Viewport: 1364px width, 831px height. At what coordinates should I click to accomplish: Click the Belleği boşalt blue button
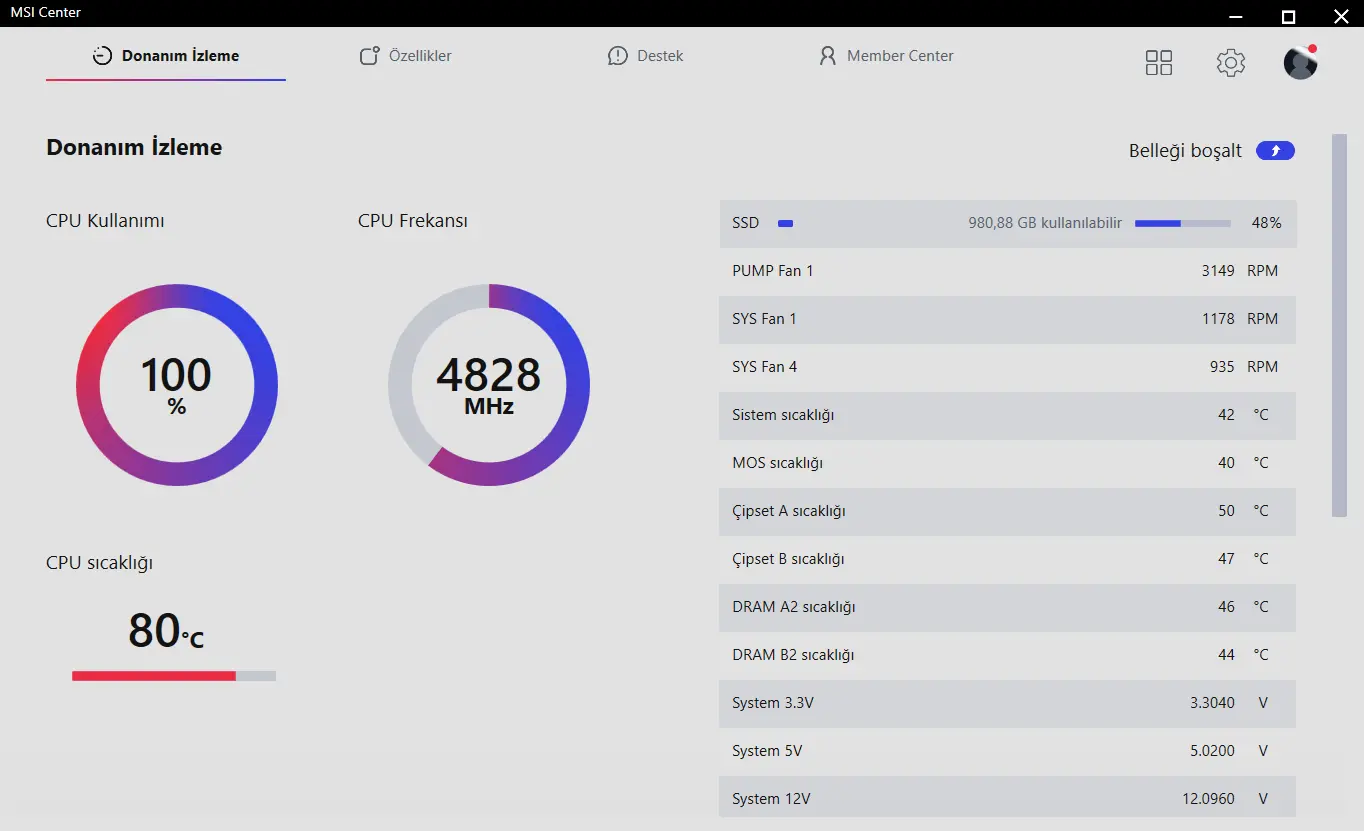pyautogui.click(x=1275, y=151)
